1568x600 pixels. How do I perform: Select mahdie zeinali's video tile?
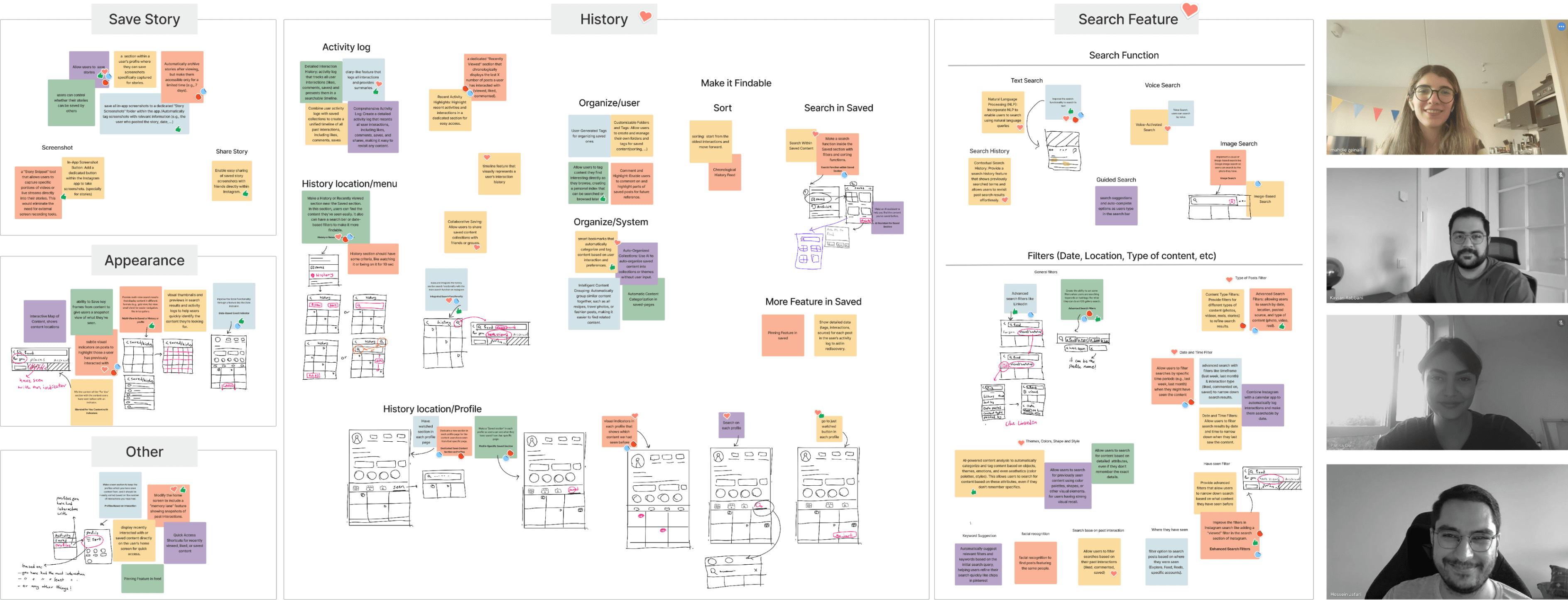pyautogui.click(x=1447, y=87)
